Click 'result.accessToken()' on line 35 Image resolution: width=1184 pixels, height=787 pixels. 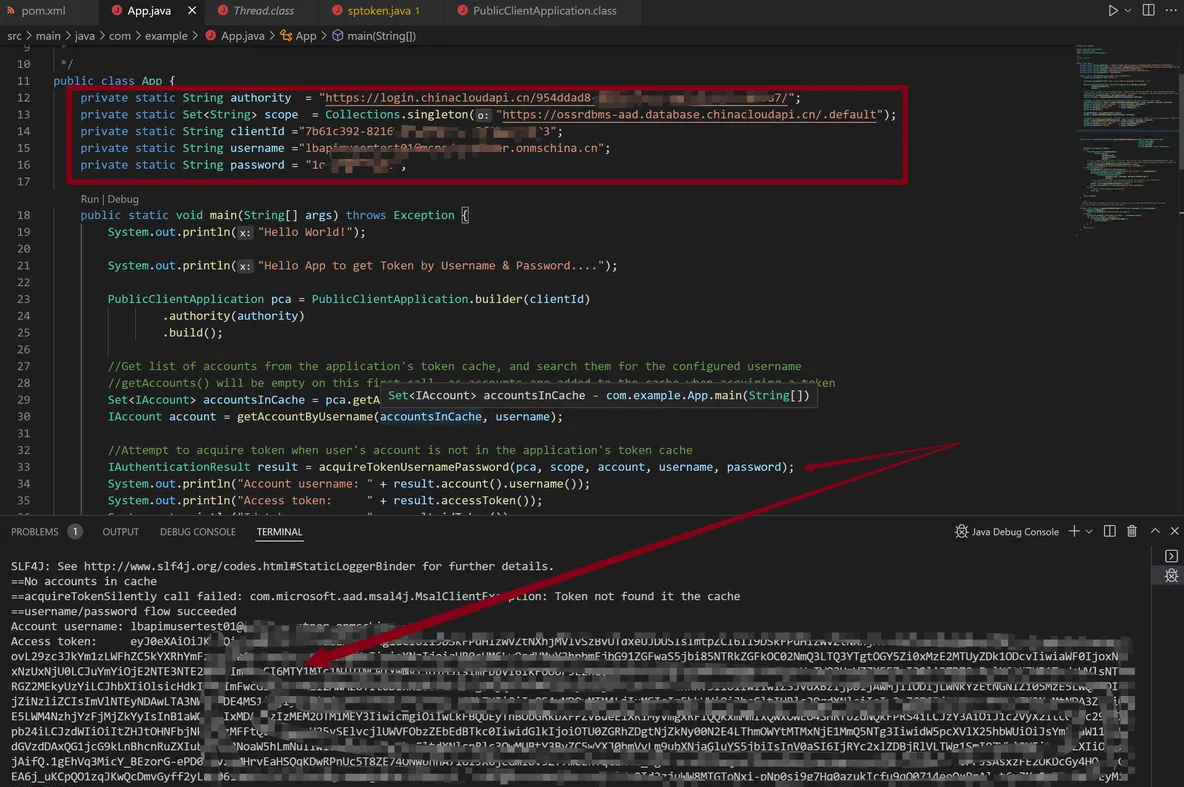point(464,500)
